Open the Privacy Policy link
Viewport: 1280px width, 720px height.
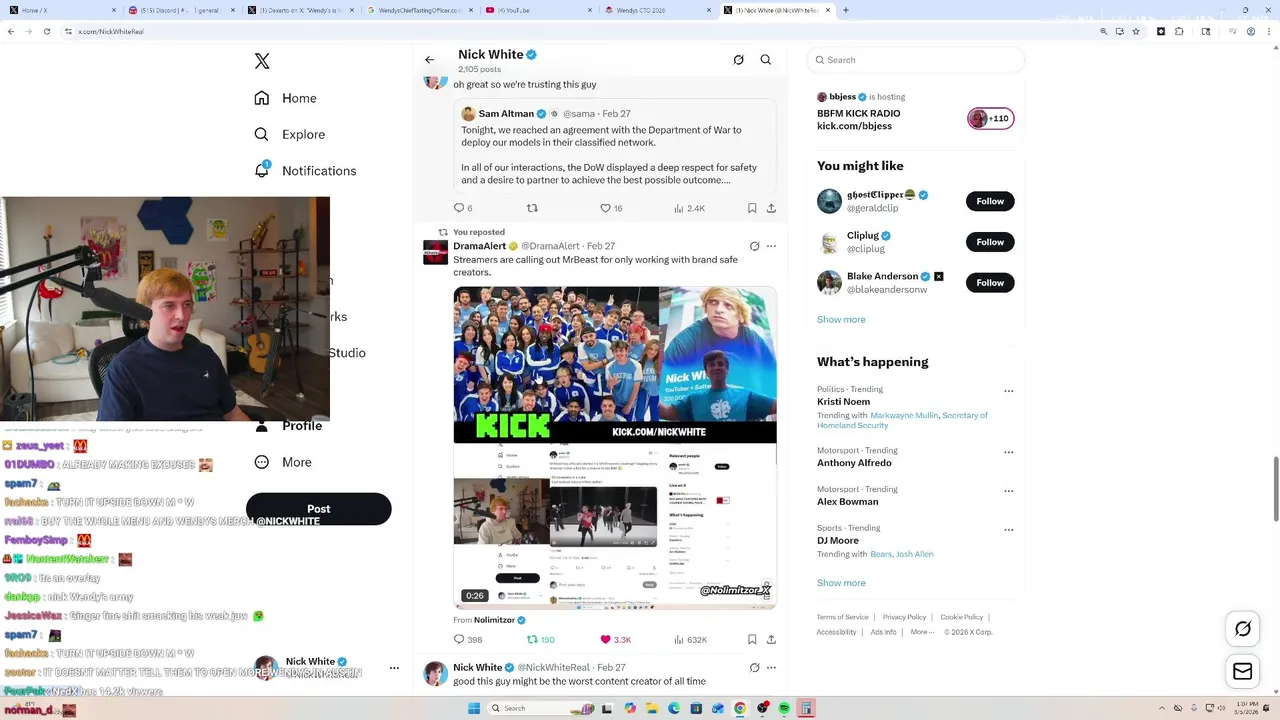(x=904, y=617)
